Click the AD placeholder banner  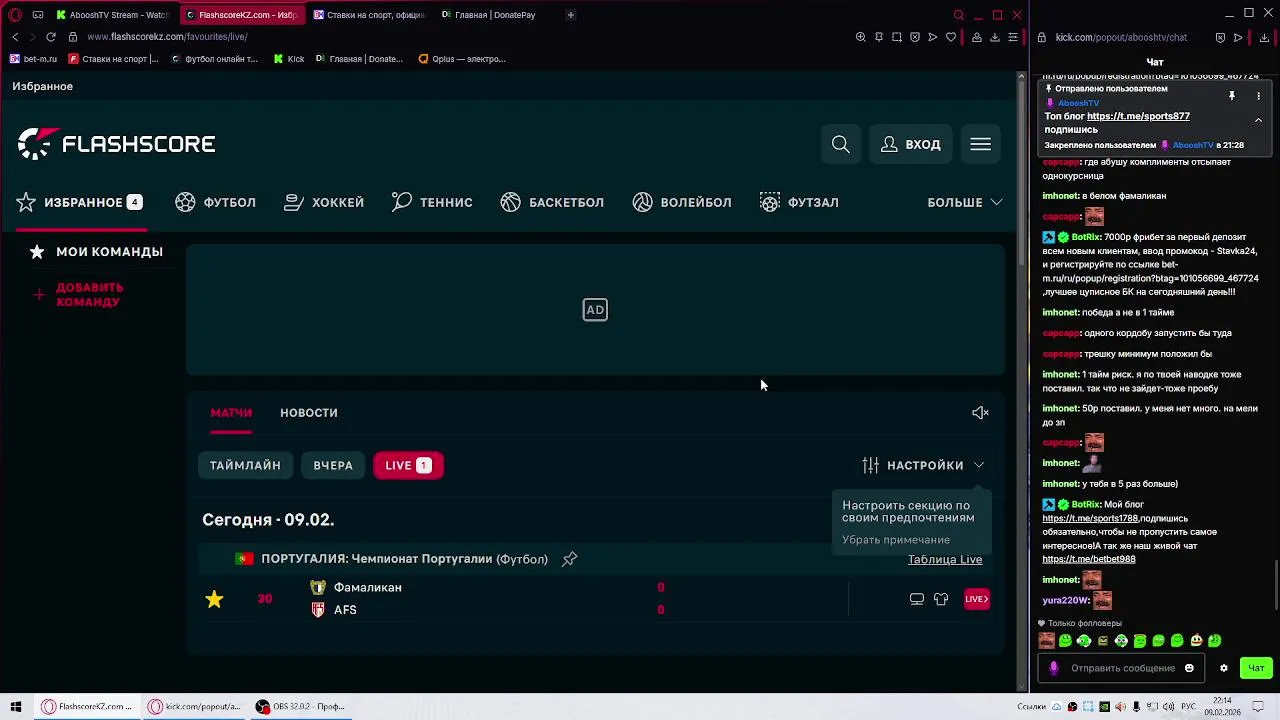595,310
